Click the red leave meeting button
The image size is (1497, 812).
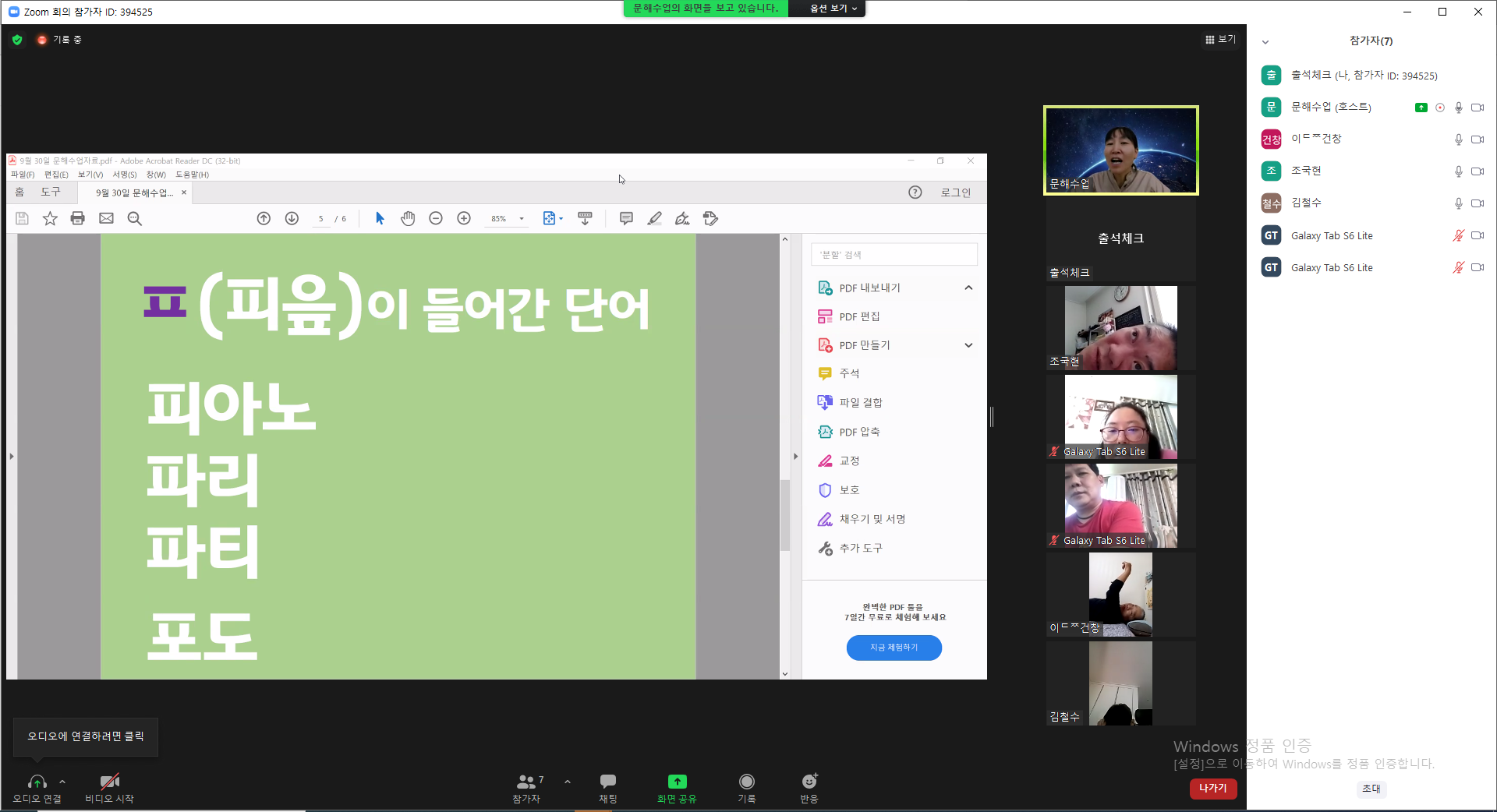click(1213, 789)
